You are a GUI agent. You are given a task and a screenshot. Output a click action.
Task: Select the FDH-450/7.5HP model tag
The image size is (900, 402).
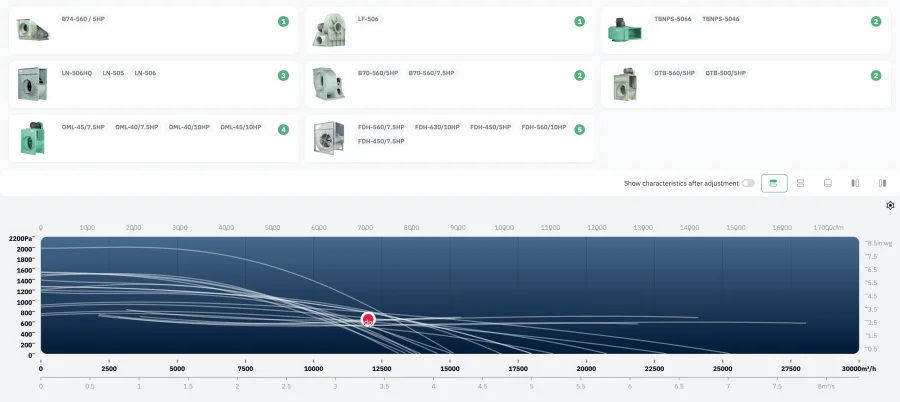(381, 141)
